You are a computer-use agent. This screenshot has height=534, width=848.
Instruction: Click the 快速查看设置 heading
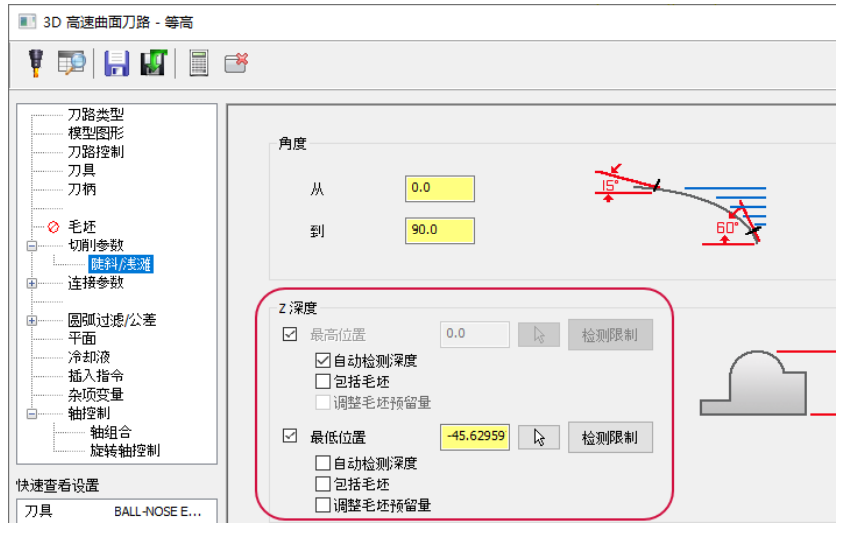click(x=58, y=485)
